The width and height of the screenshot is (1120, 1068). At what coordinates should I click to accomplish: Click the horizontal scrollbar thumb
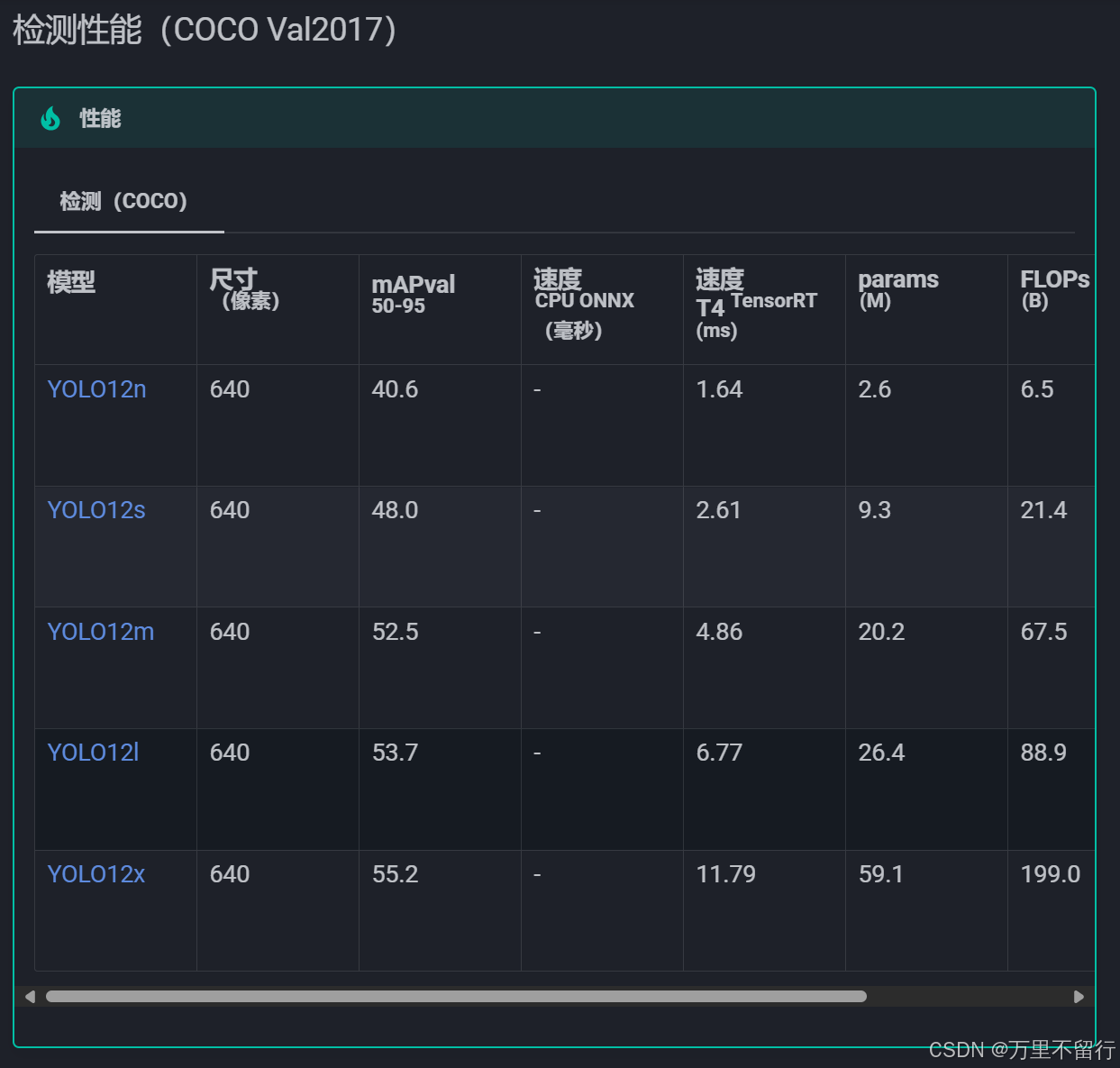456,997
